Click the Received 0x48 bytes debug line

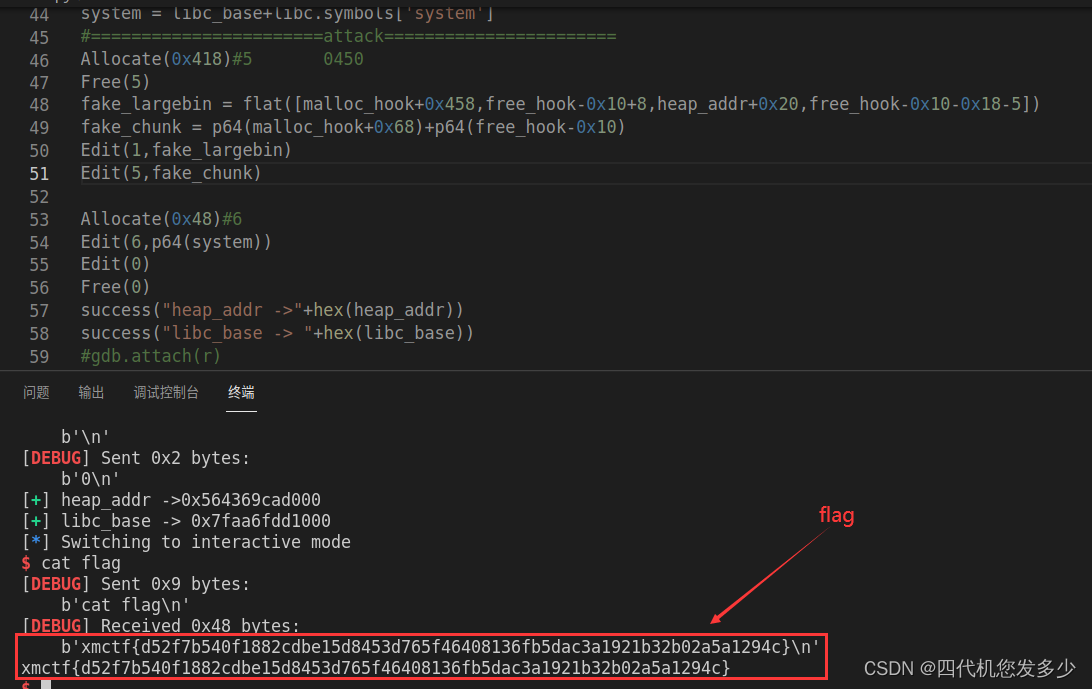point(161,626)
